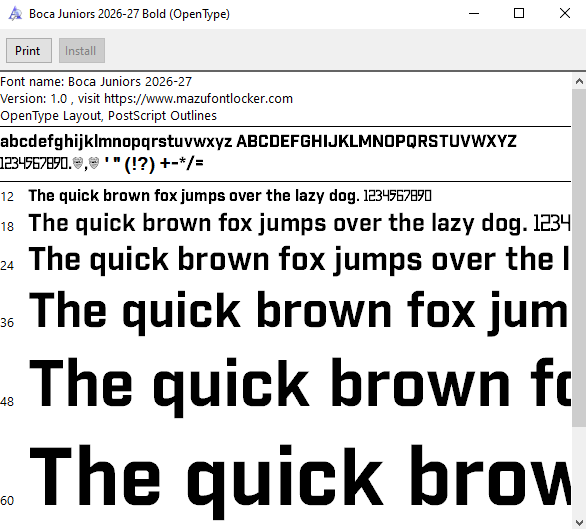Screen dimensions: 586x529
Task: Click the Font name line in the header
Action: (96, 81)
